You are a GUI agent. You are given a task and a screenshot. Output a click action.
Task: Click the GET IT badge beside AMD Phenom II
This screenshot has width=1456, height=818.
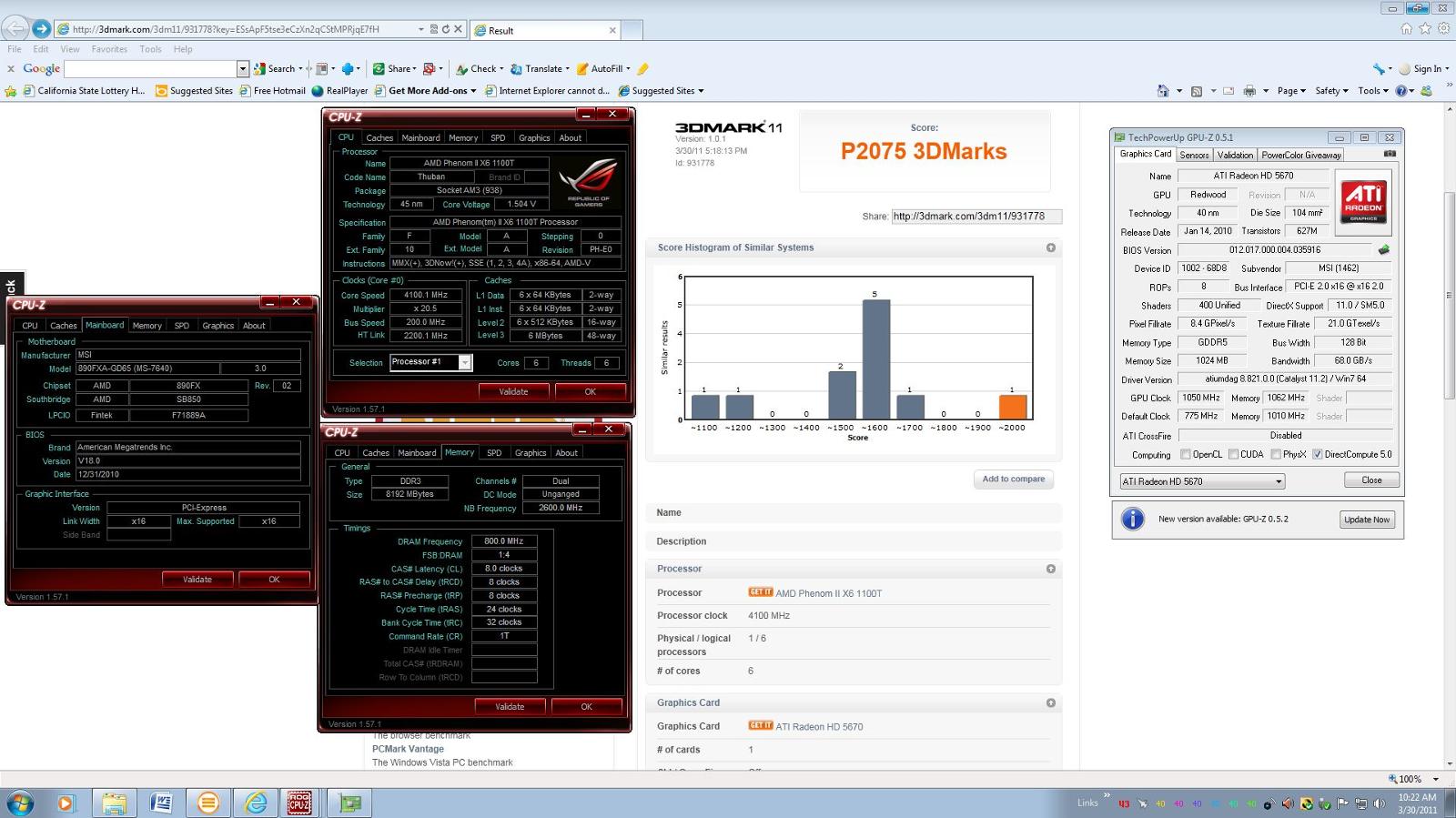point(760,591)
